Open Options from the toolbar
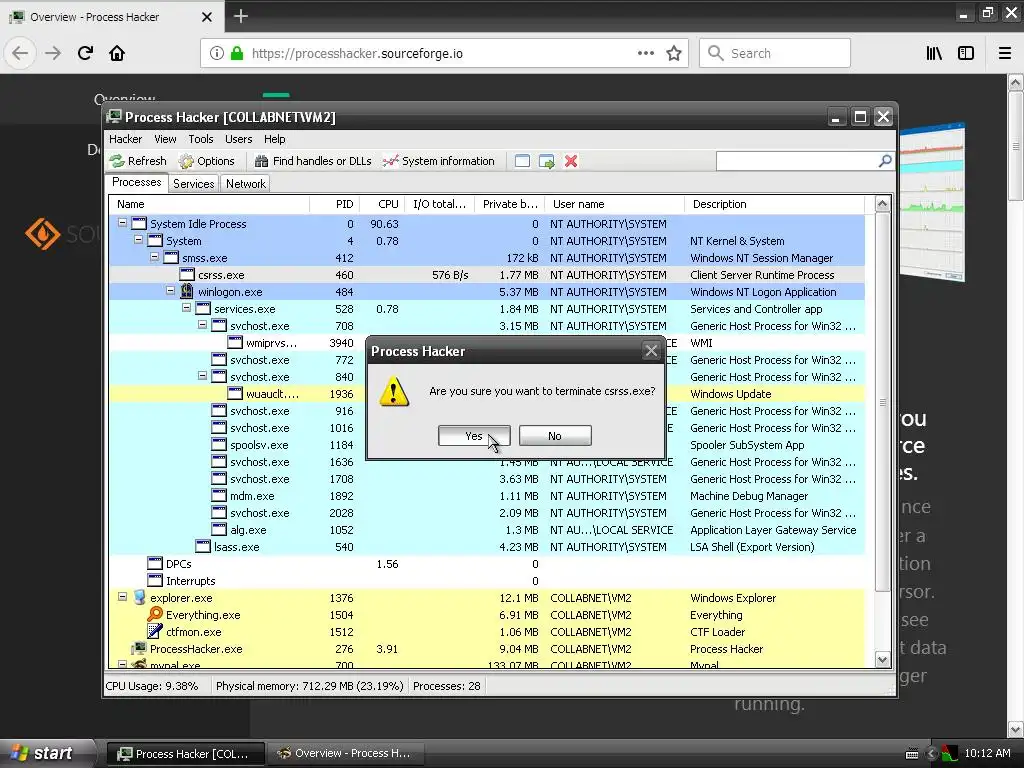Image resolution: width=1024 pixels, height=768 pixels. point(206,161)
